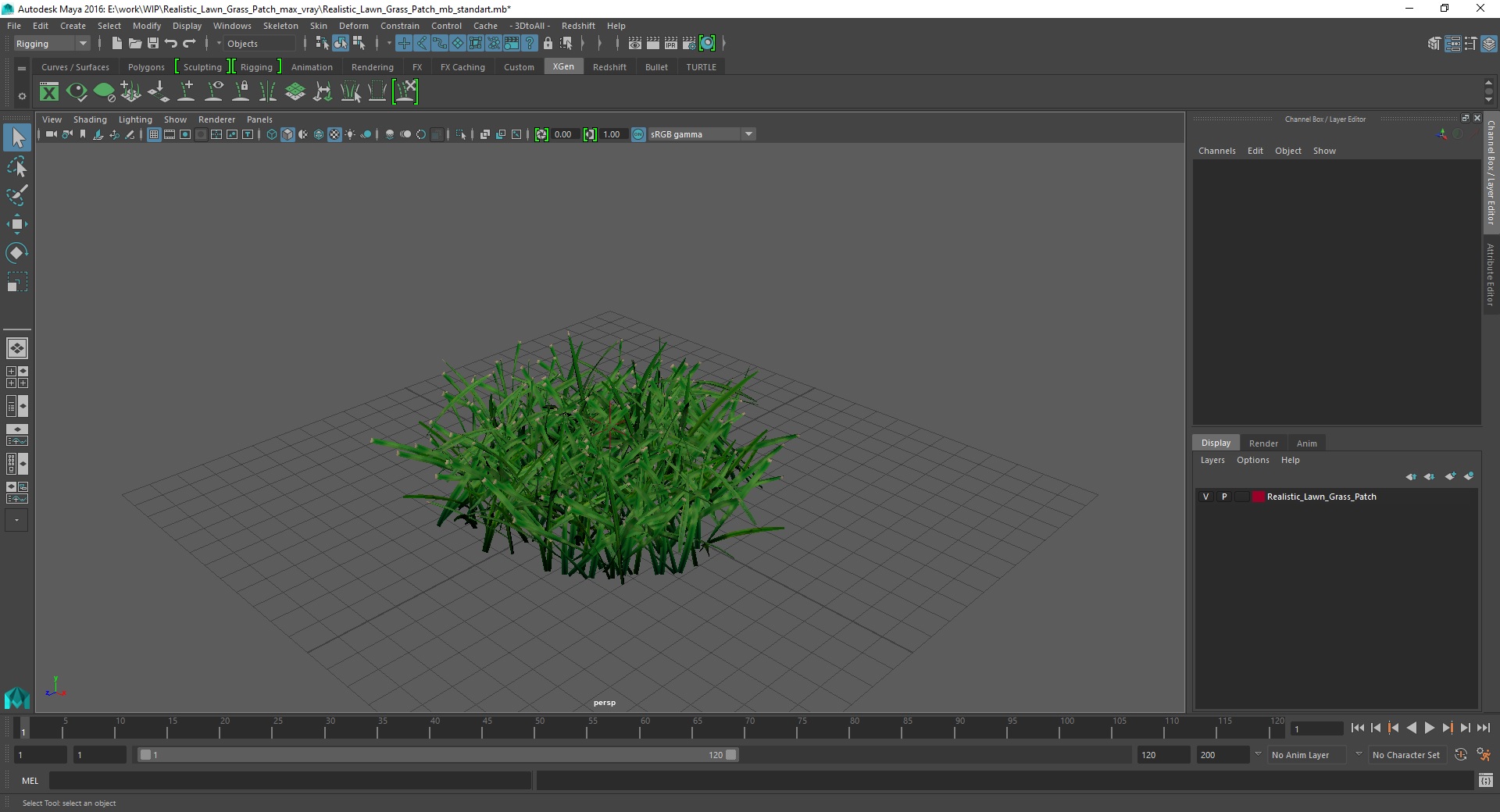Viewport: 1500px width, 812px height.
Task: Click the create new layer icon
Action: (1450, 476)
